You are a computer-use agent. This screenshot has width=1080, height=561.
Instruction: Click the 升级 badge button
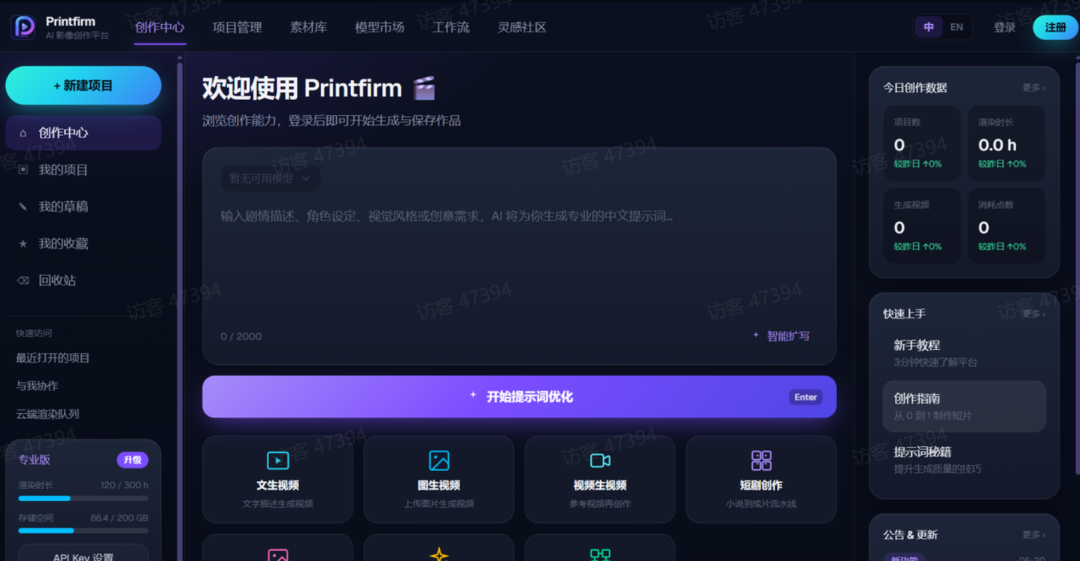point(132,460)
